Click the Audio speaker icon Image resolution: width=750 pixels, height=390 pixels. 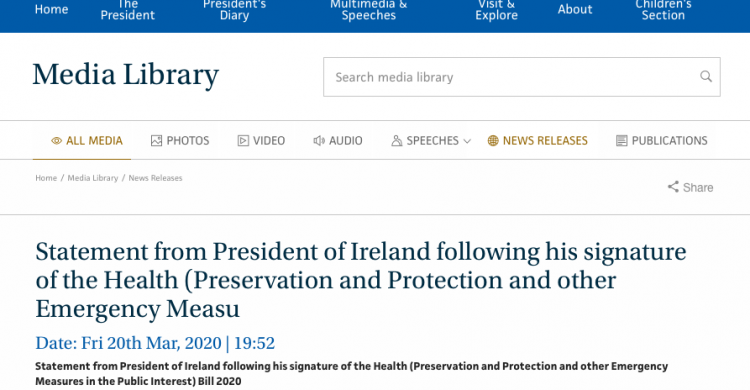click(x=319, y=141)
